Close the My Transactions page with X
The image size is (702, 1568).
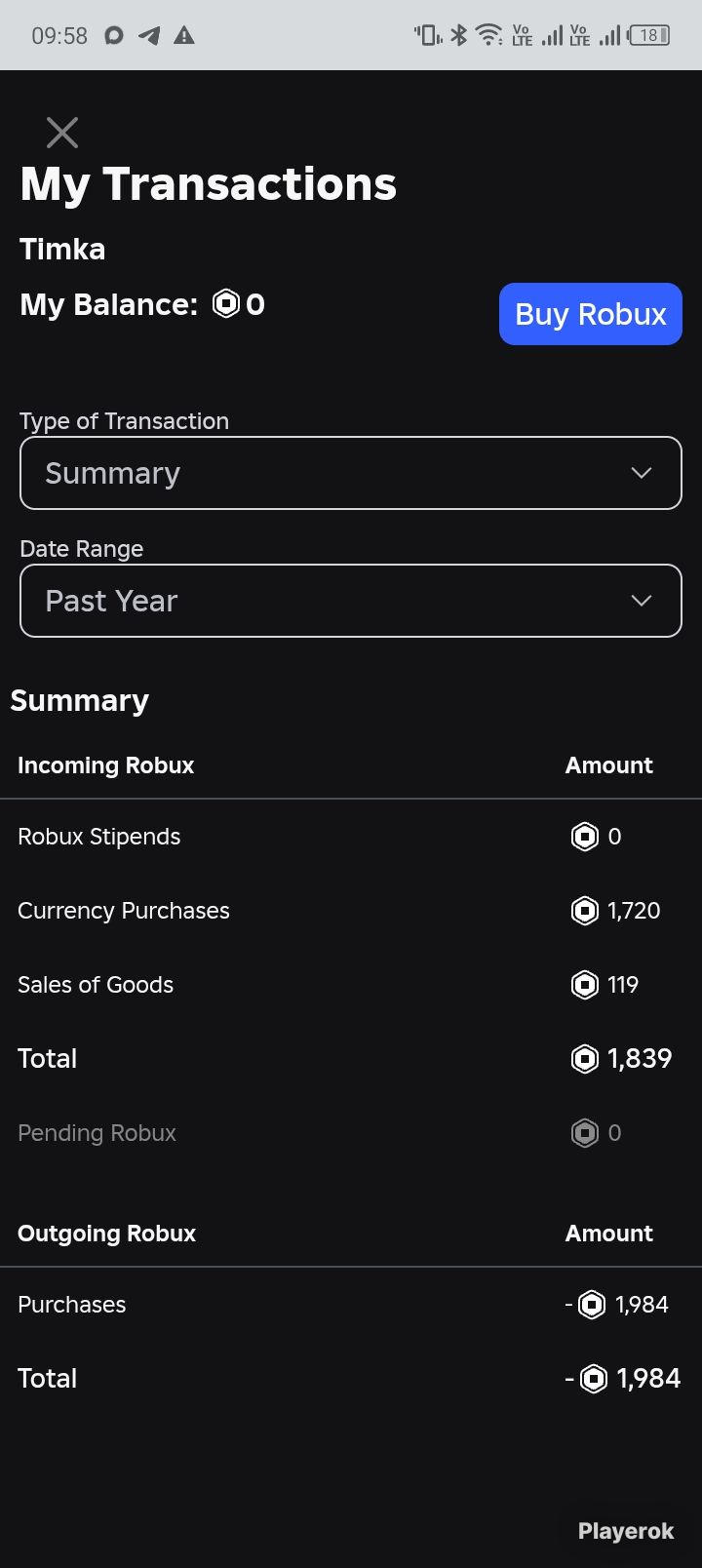pos(62,133)
